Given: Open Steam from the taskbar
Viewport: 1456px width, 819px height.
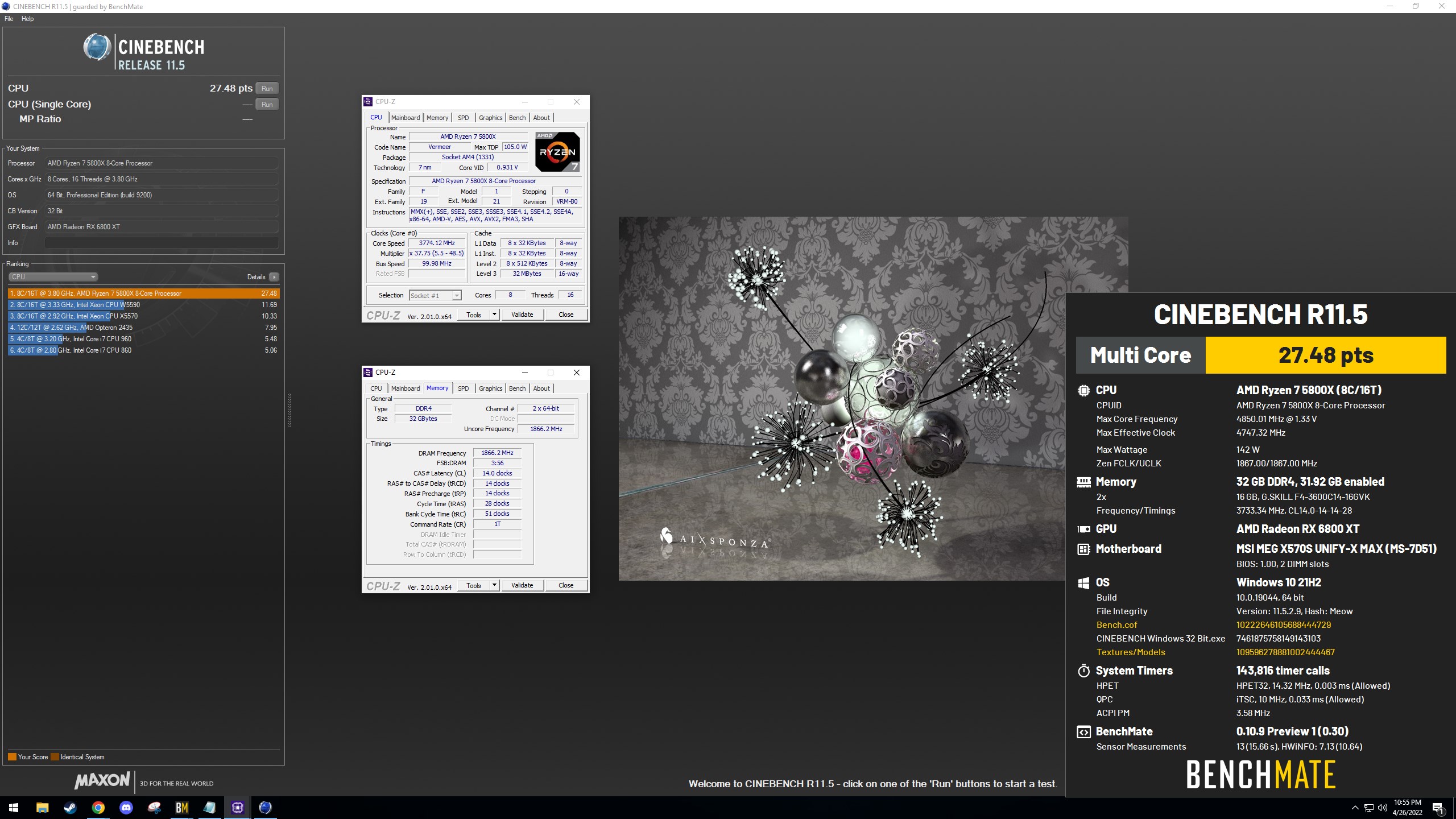Looking at the screenshot, I should 70,808.
